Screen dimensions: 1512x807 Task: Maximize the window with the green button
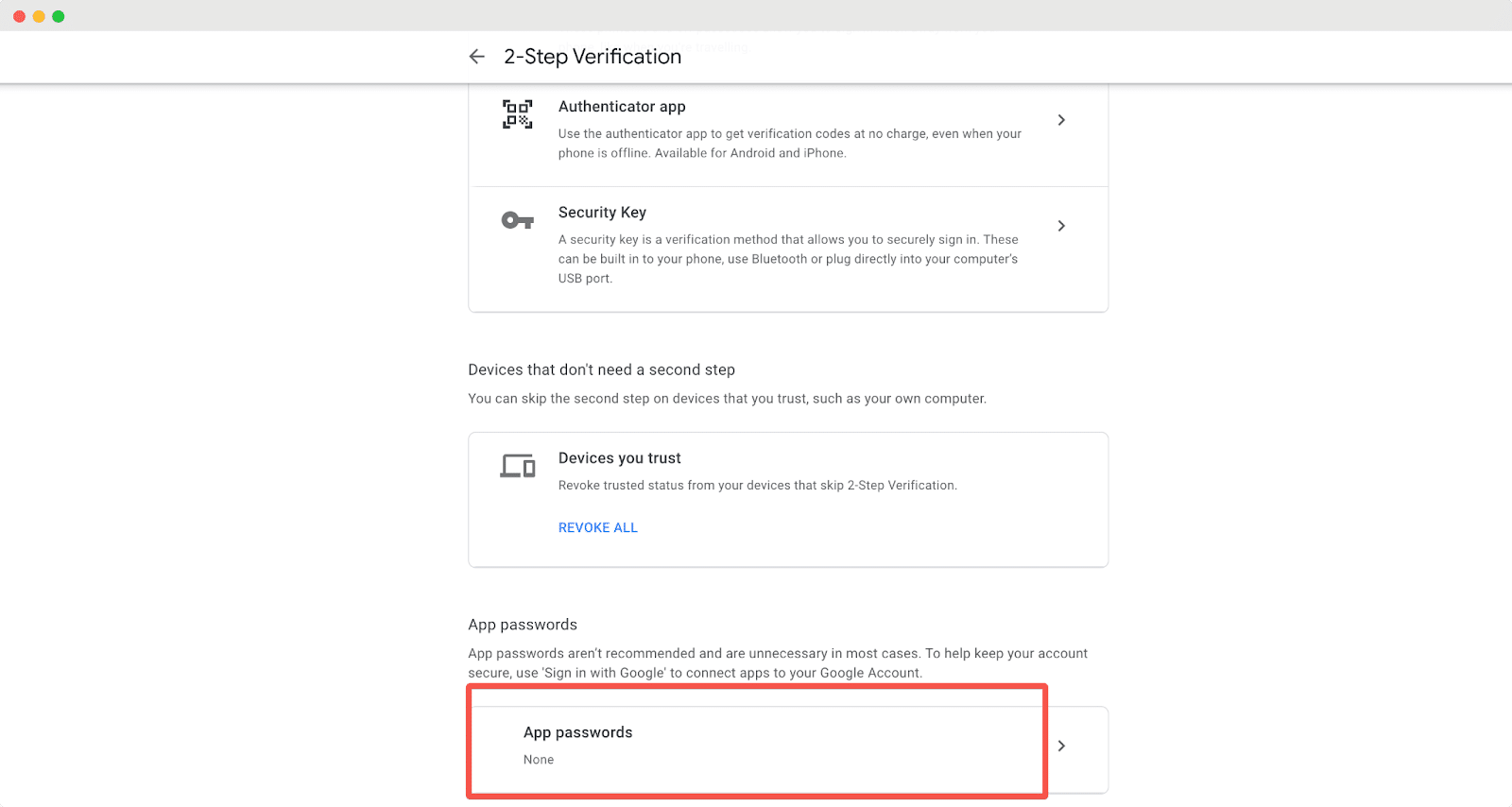coord(59,16)
